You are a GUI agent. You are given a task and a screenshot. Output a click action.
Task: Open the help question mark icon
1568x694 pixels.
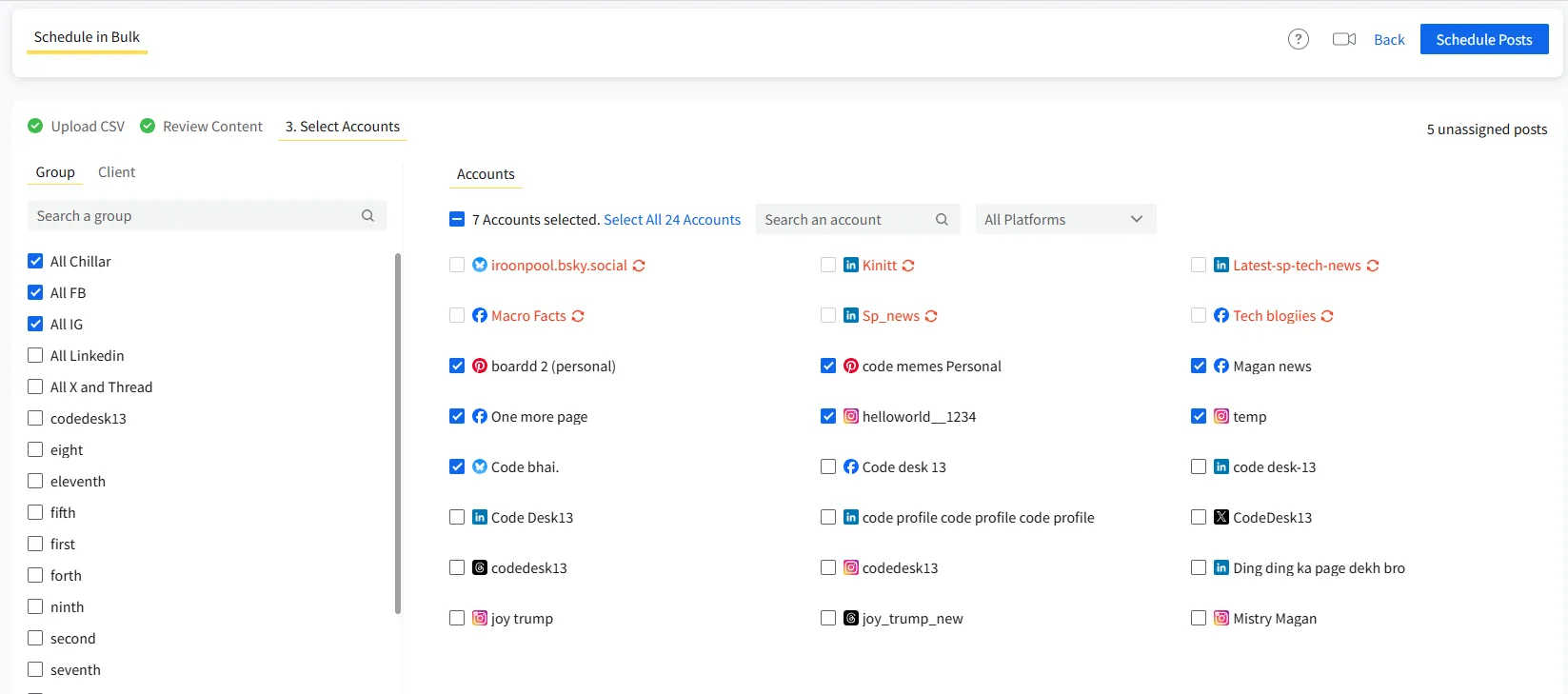(1299, 39)
